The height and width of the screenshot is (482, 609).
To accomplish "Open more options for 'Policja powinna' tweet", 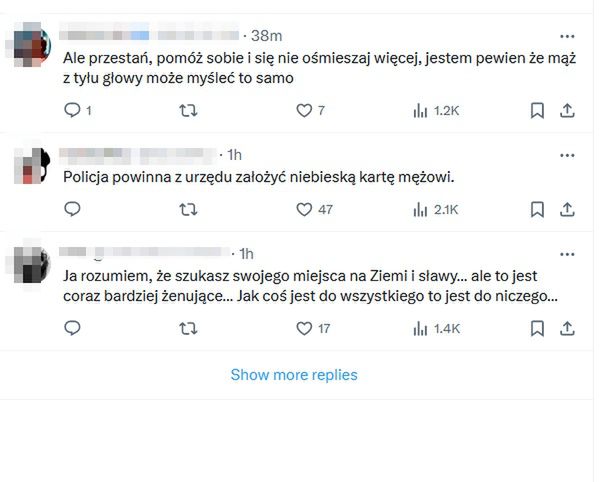I will [567, 155].
